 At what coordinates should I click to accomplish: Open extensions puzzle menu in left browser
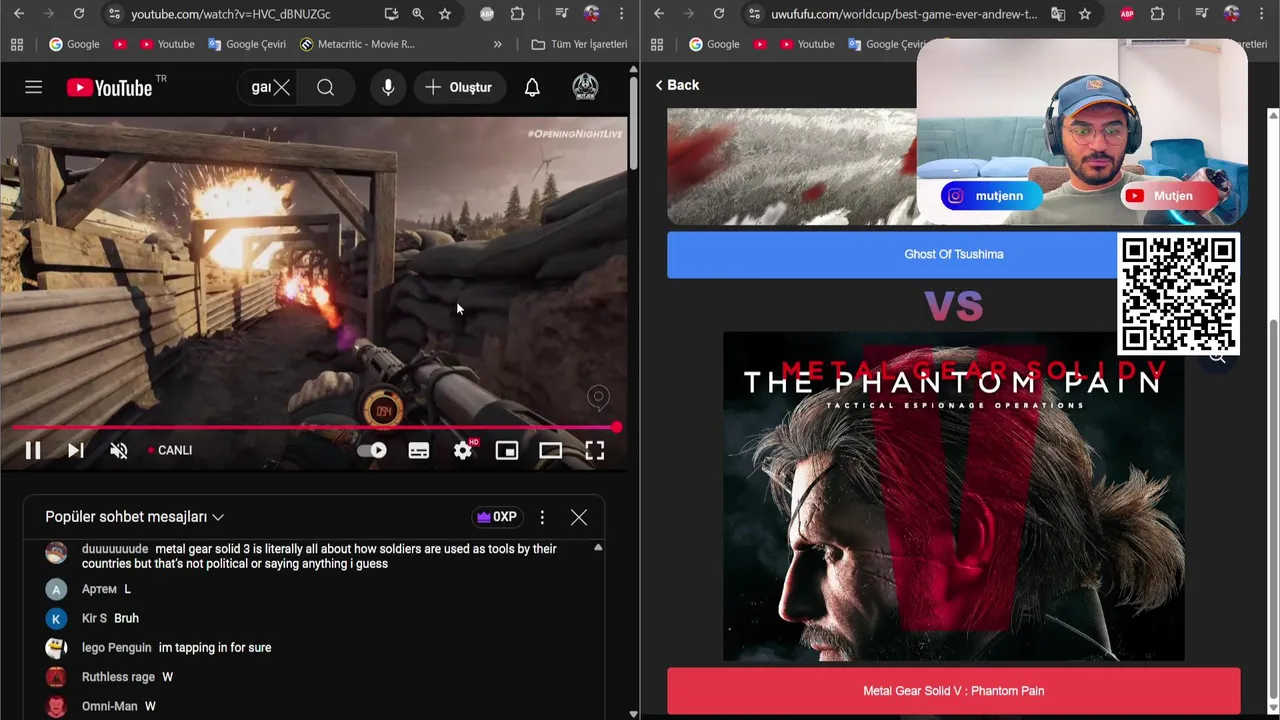(x=517, y=14)
